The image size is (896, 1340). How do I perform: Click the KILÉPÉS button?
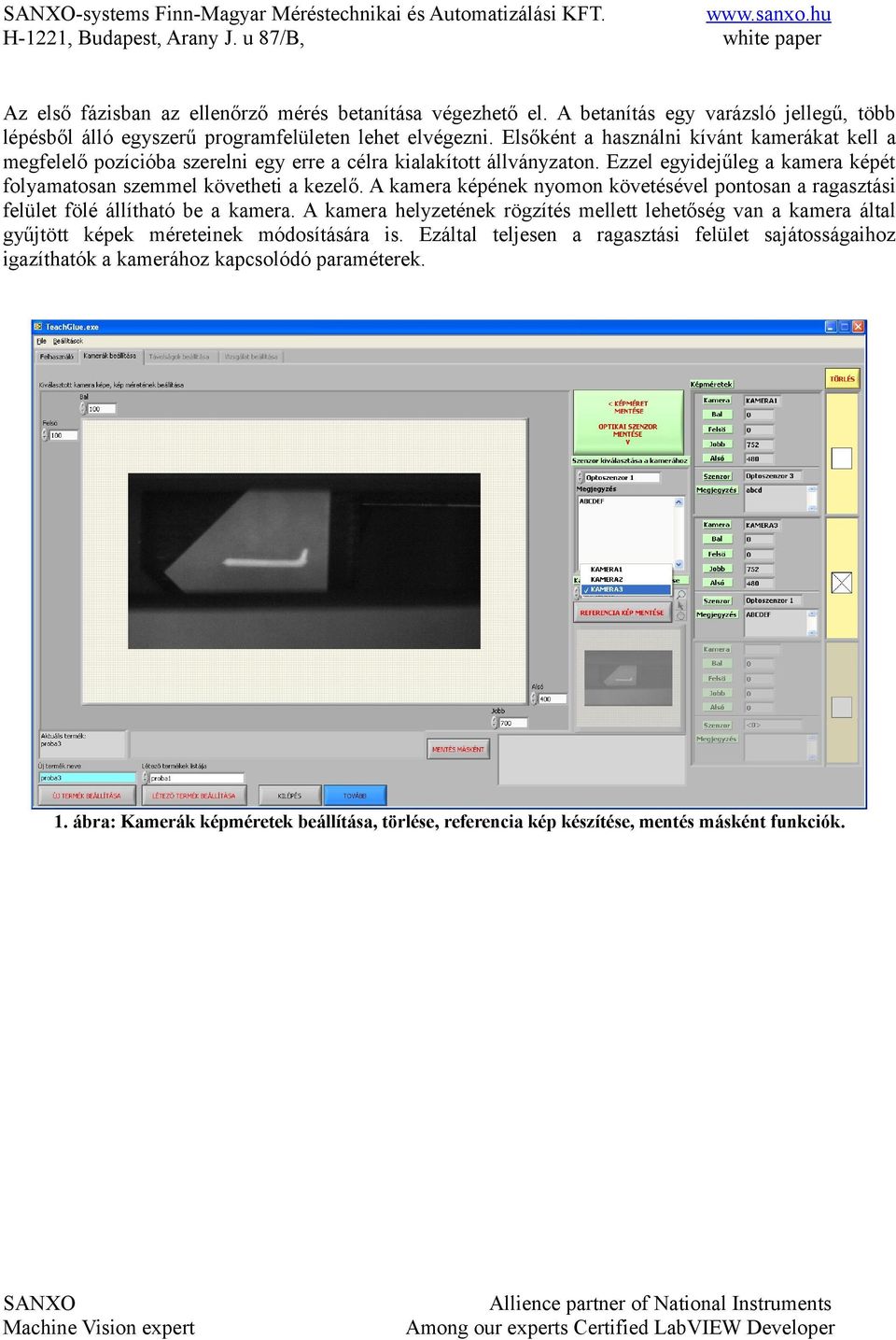coord(289,796)
